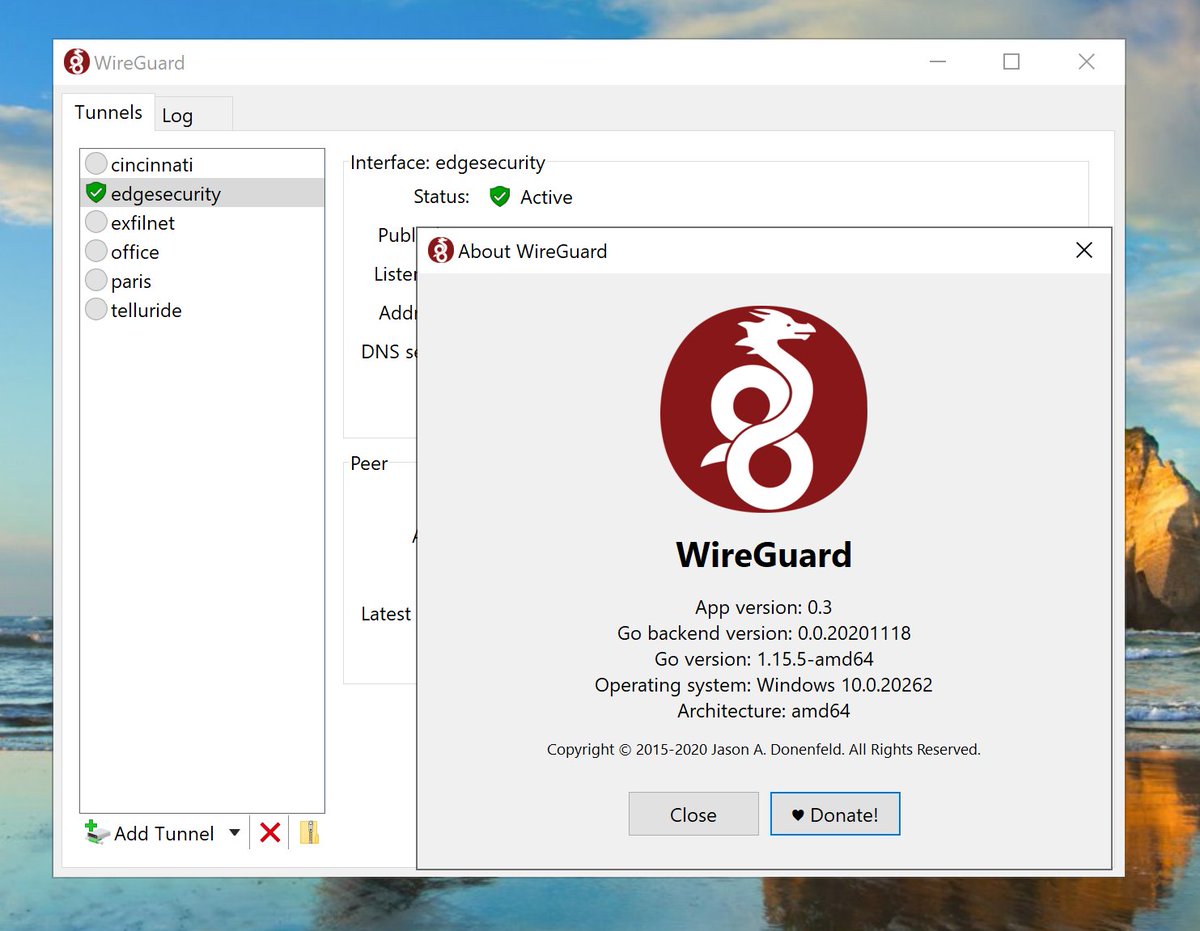
Task: Select the cincinnati tunnel
Action: [202, 164]
